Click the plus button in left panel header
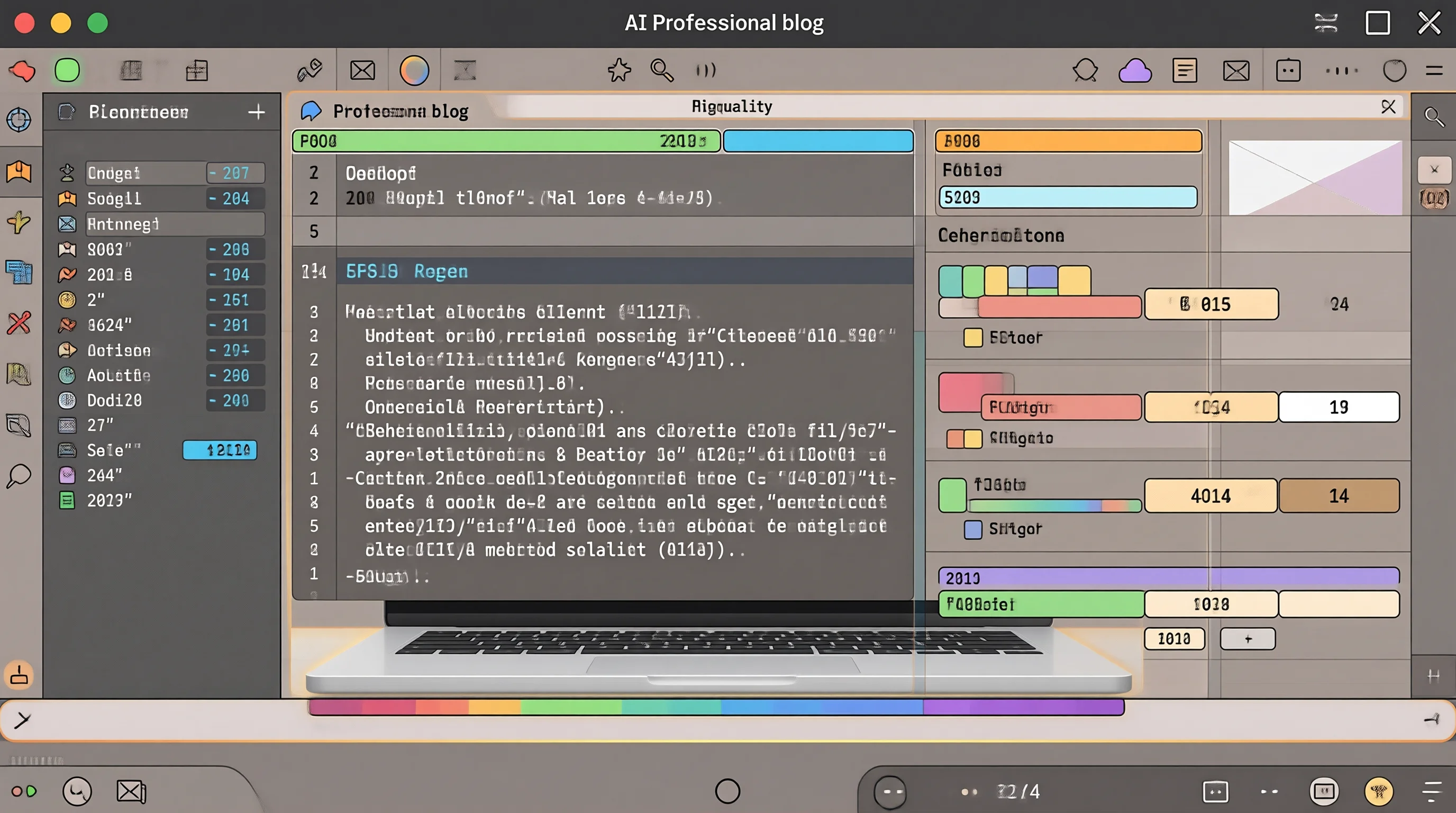This screenshot has height=813, width=1456. click(257, 111)
